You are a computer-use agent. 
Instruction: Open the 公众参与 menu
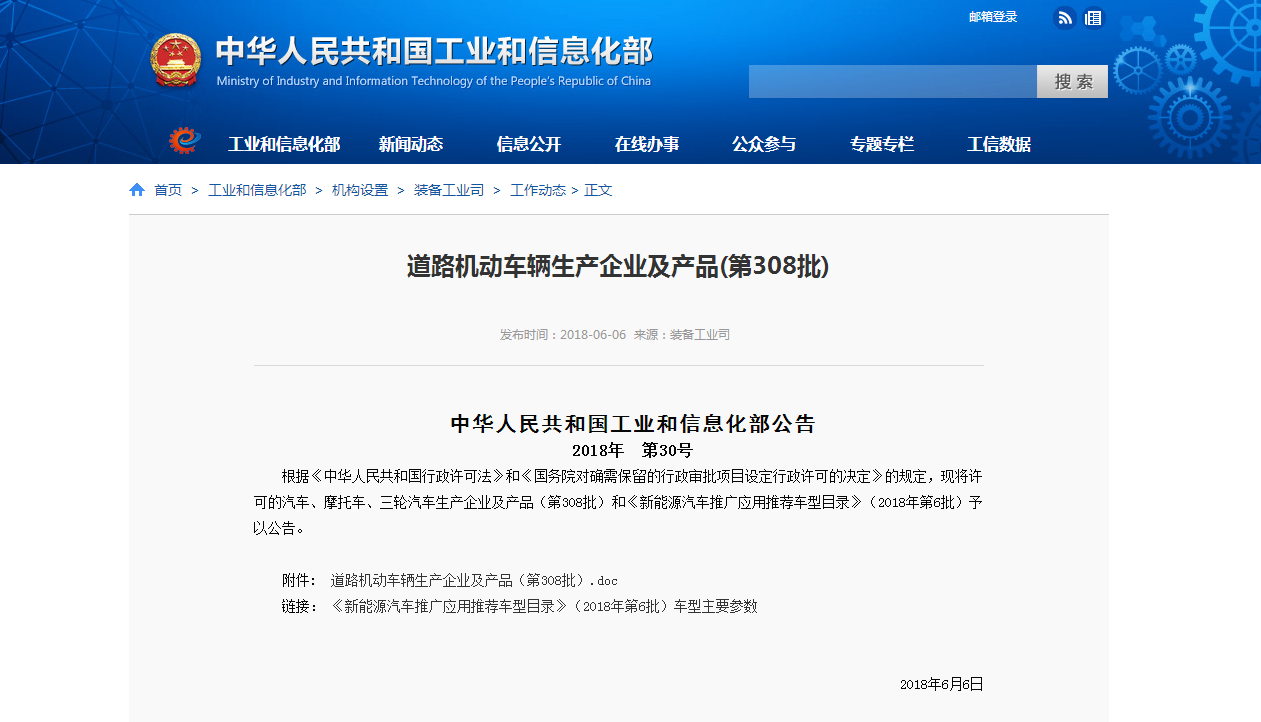click(764, 144)
